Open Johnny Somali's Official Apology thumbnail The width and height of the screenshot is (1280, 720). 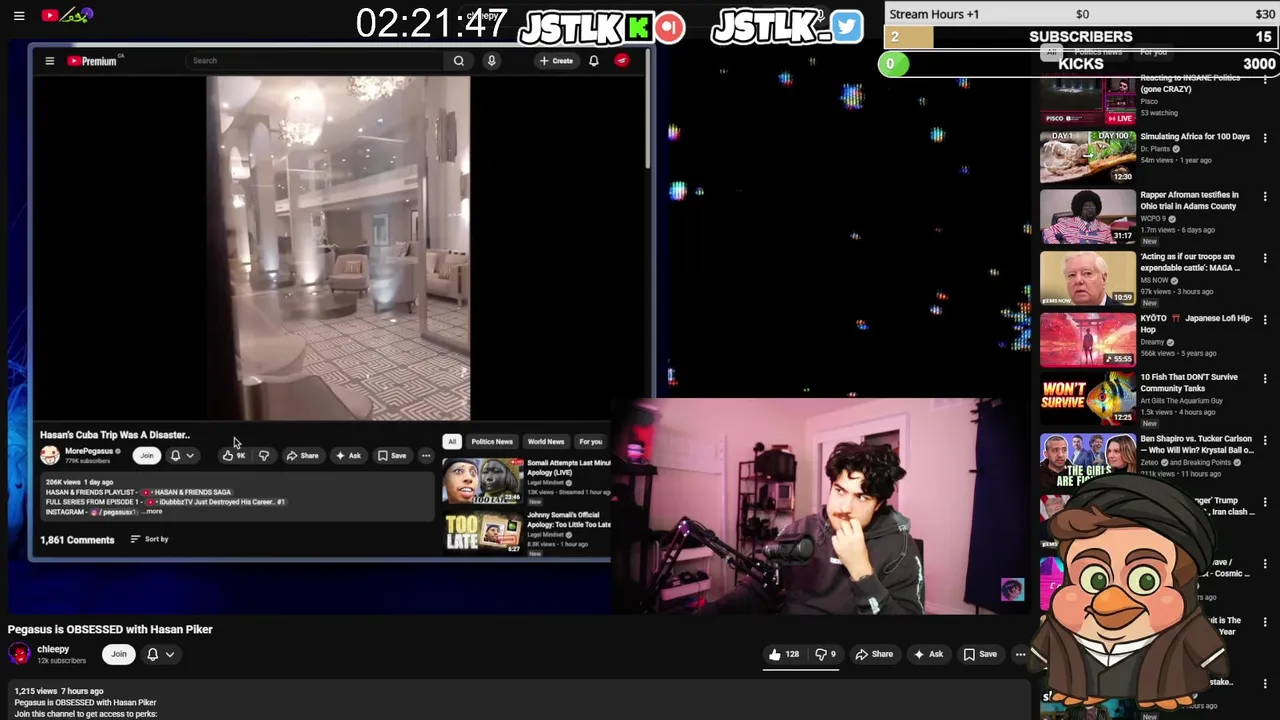pyautogui.click(x=482, y=533)
